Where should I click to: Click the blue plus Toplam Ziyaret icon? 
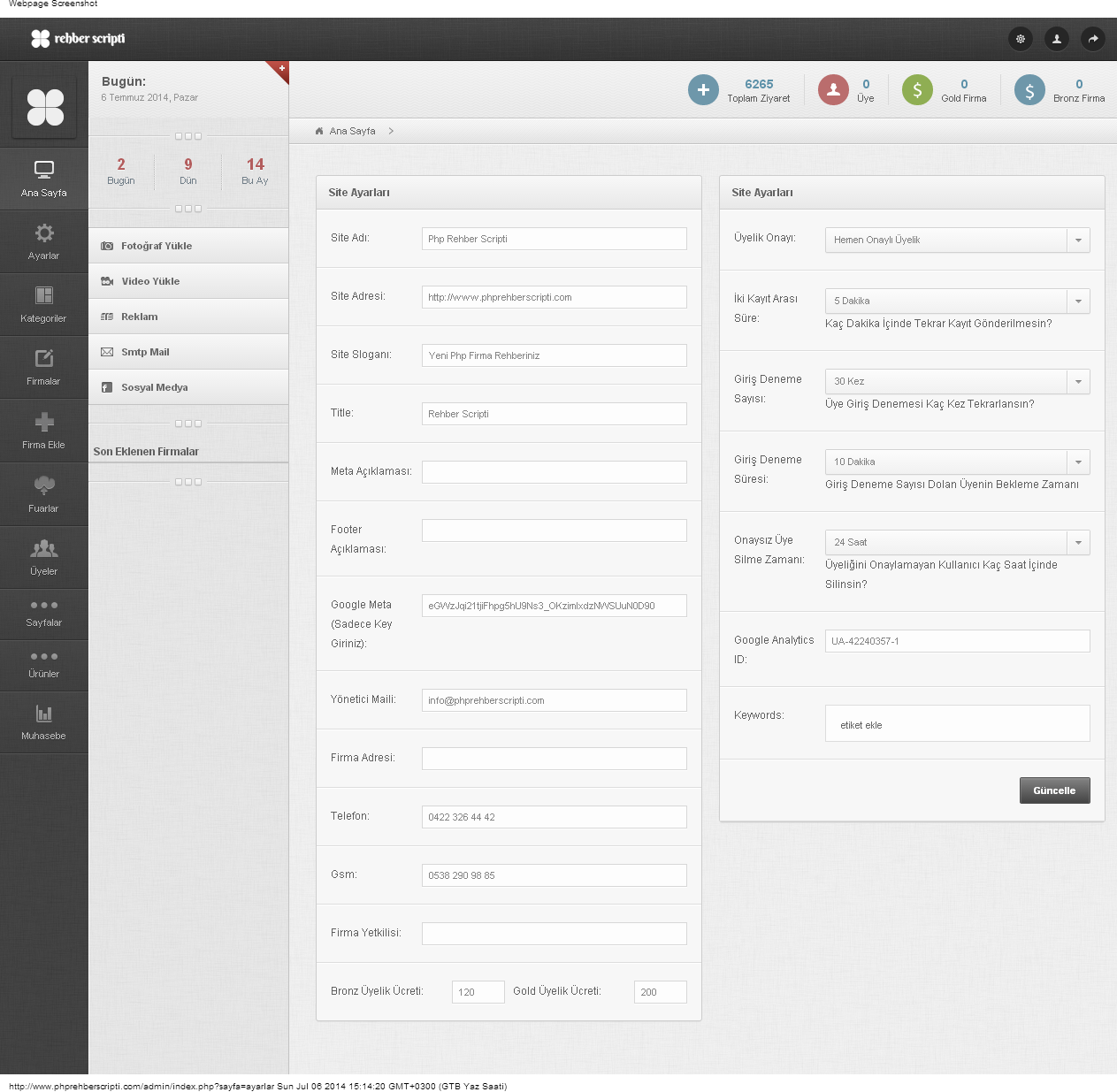pyautogui.click(x=703, y=89)
